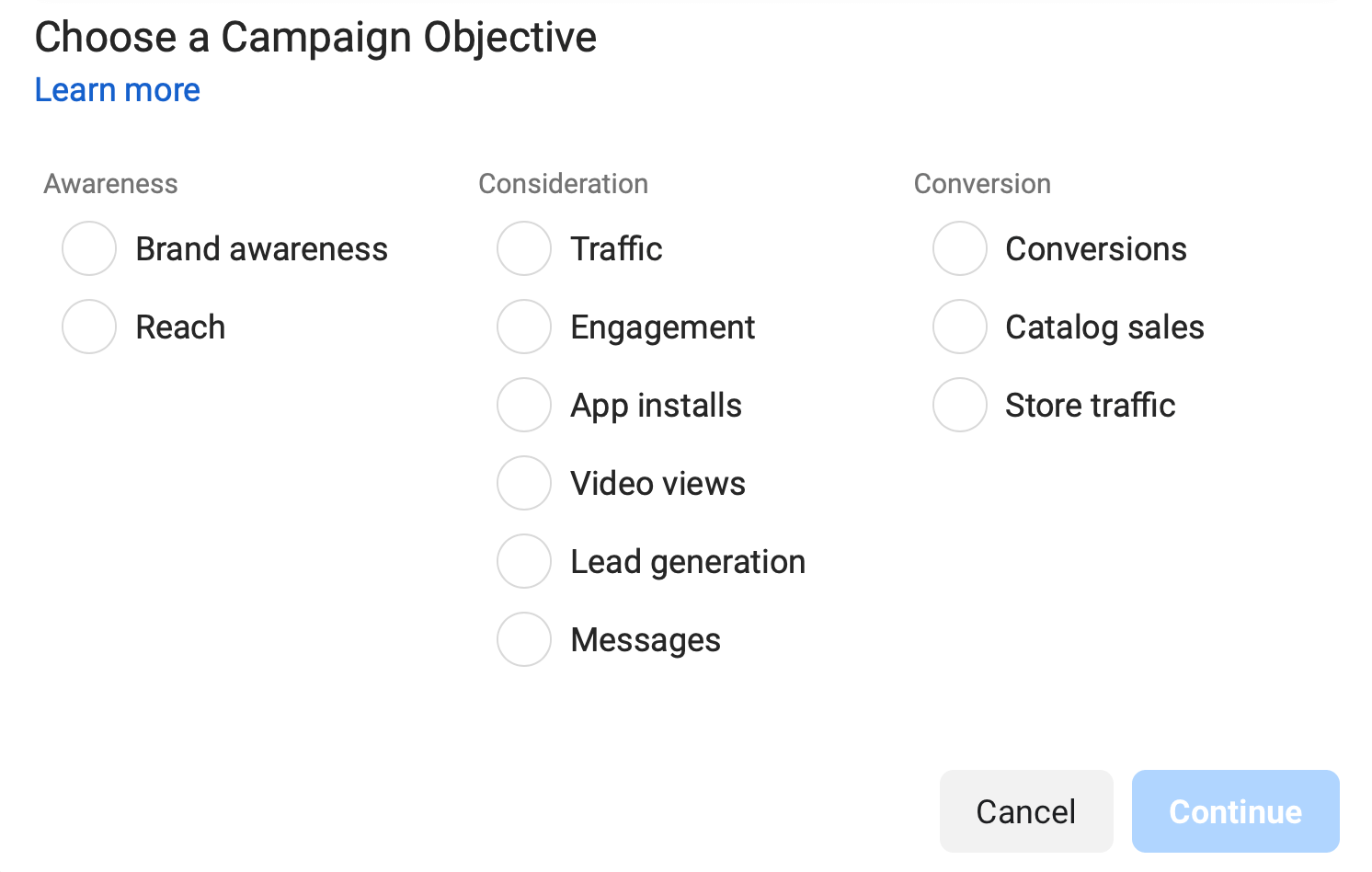Select the App installs radio button

click(524, 405)
